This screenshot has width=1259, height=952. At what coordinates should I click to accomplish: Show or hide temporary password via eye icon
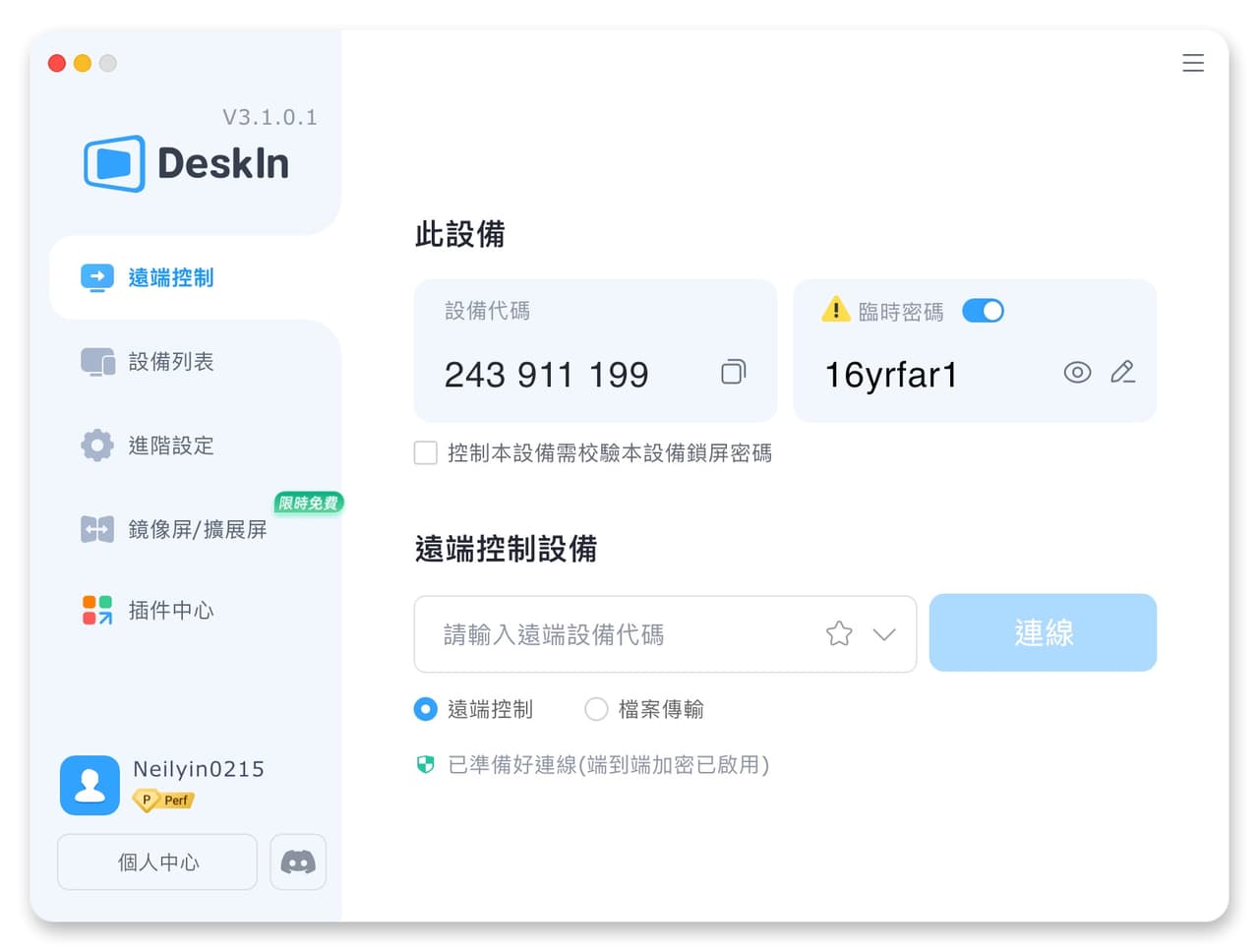click(x=1077, y=372)
